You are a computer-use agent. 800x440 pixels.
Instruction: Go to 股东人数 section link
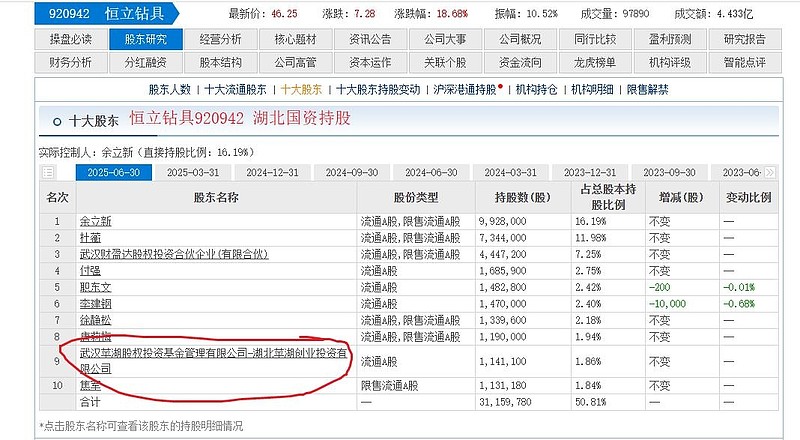point(170,90)
